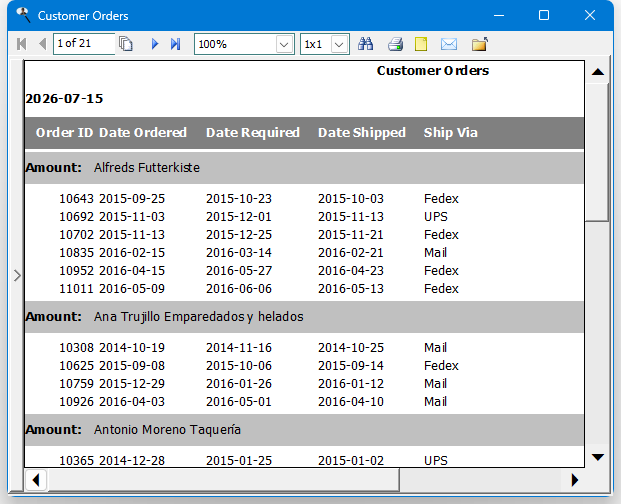Click order ID 10952
Image resolution: width=621 pixels, height=504 pixels.
point(76,270)
